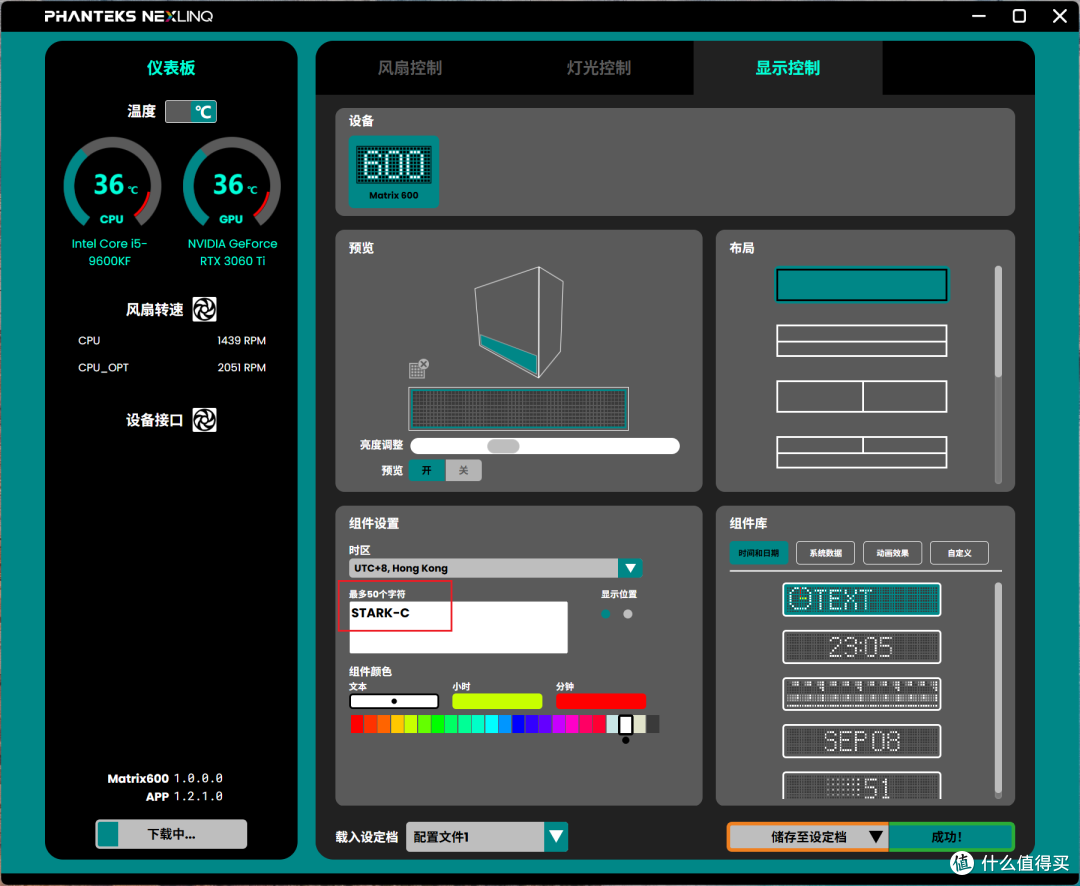Click the LED matrix preview strip
Viewport: 1080px width, 886px height.
pos(518,409)
